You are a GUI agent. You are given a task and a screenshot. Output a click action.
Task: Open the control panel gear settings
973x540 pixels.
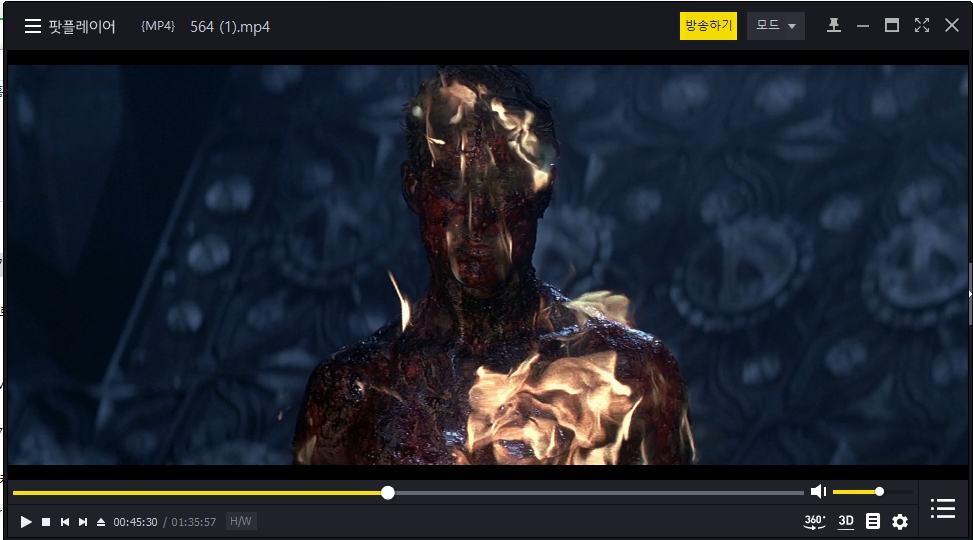pyautogui.click(x=900, y=522)
